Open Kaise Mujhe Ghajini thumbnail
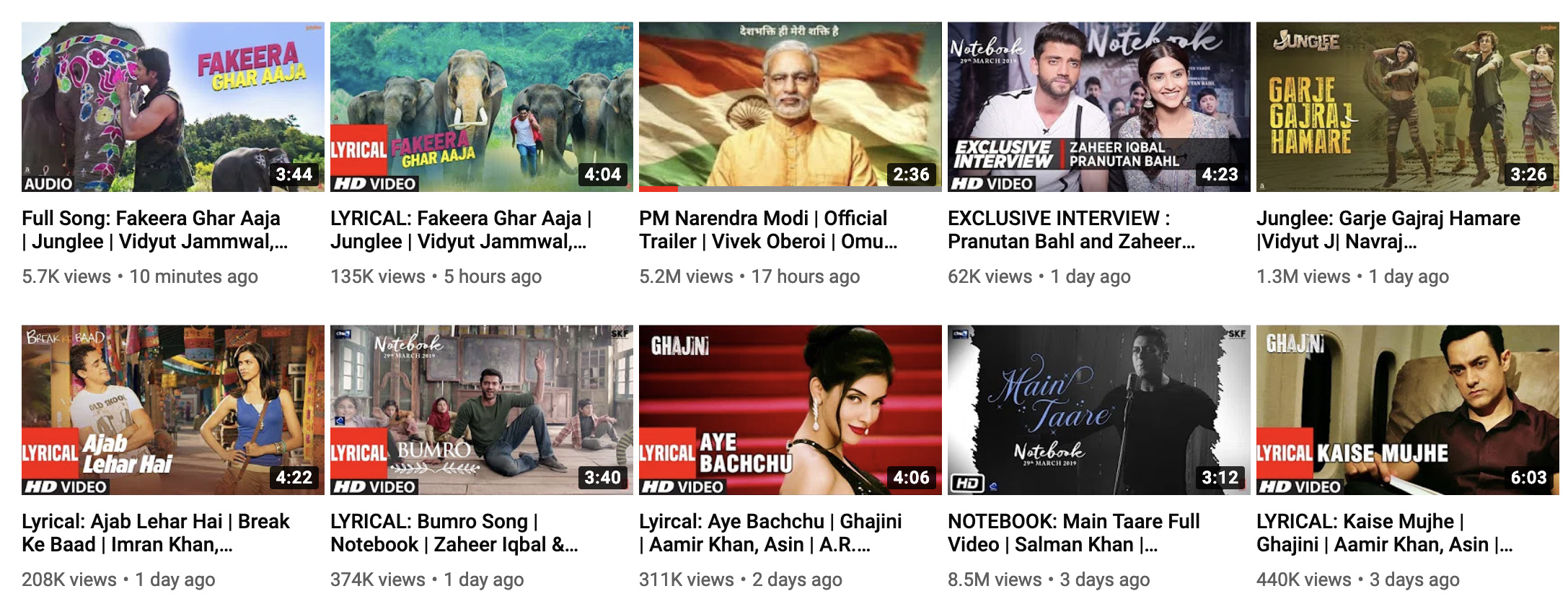The height and width of the screenshot is (599, 1568). point(1408,410)
